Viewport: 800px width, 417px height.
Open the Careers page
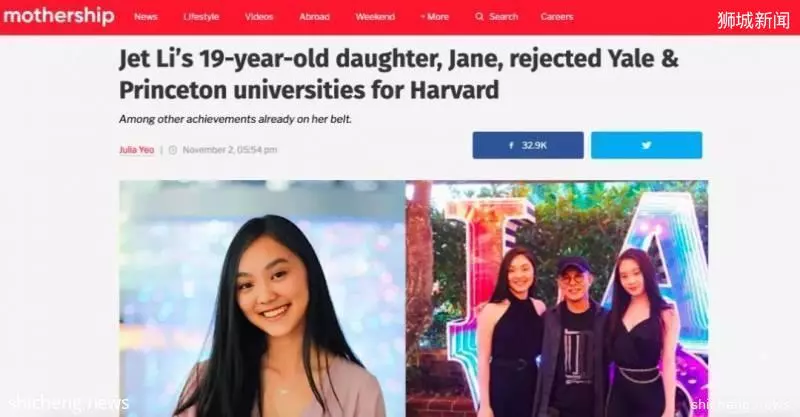(557, 17)
